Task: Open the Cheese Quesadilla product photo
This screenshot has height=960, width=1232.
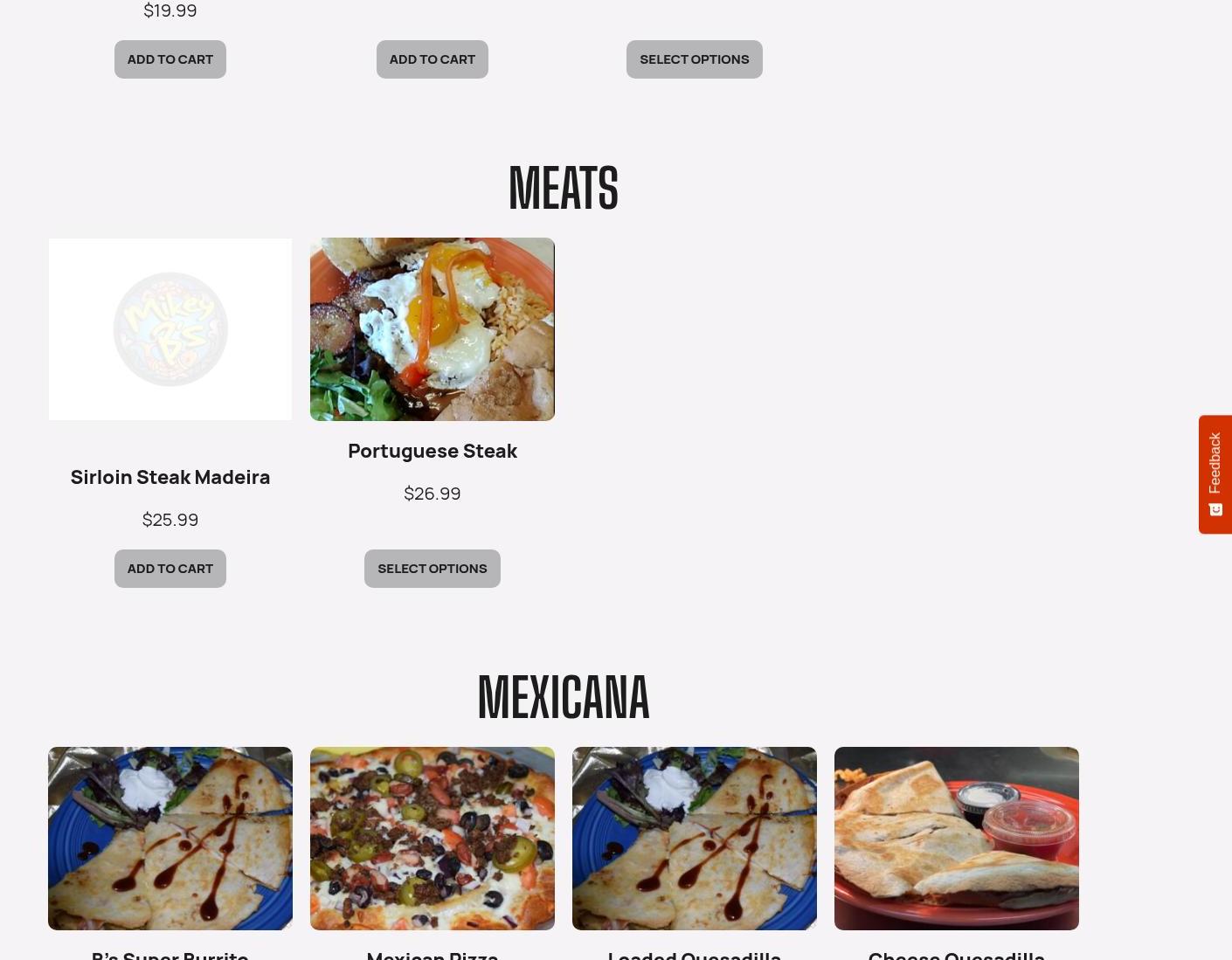Action: click(x=957, y=839)
